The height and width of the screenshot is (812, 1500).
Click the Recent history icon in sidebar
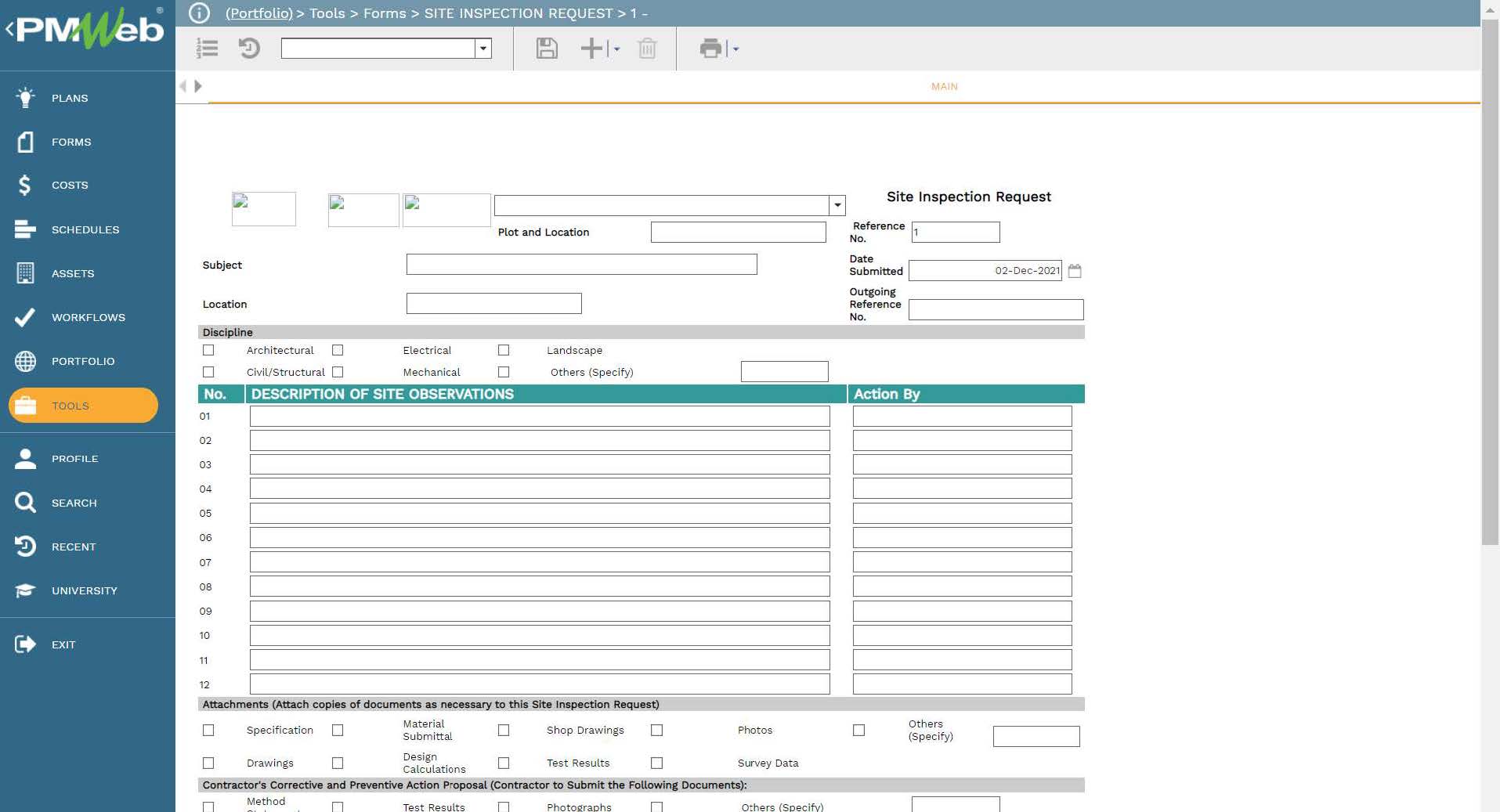[25, 547]
